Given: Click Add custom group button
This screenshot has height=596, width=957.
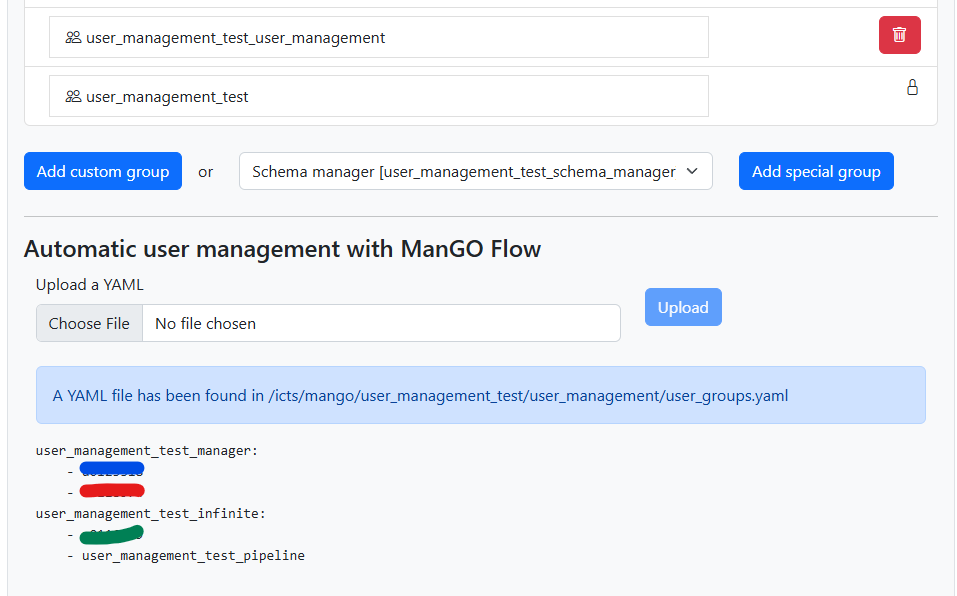Looking at the screenshot, I should 103,171.
